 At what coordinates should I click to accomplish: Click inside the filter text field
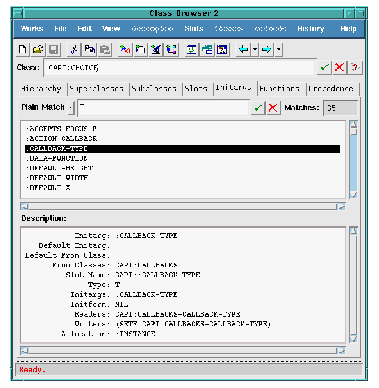163,108
